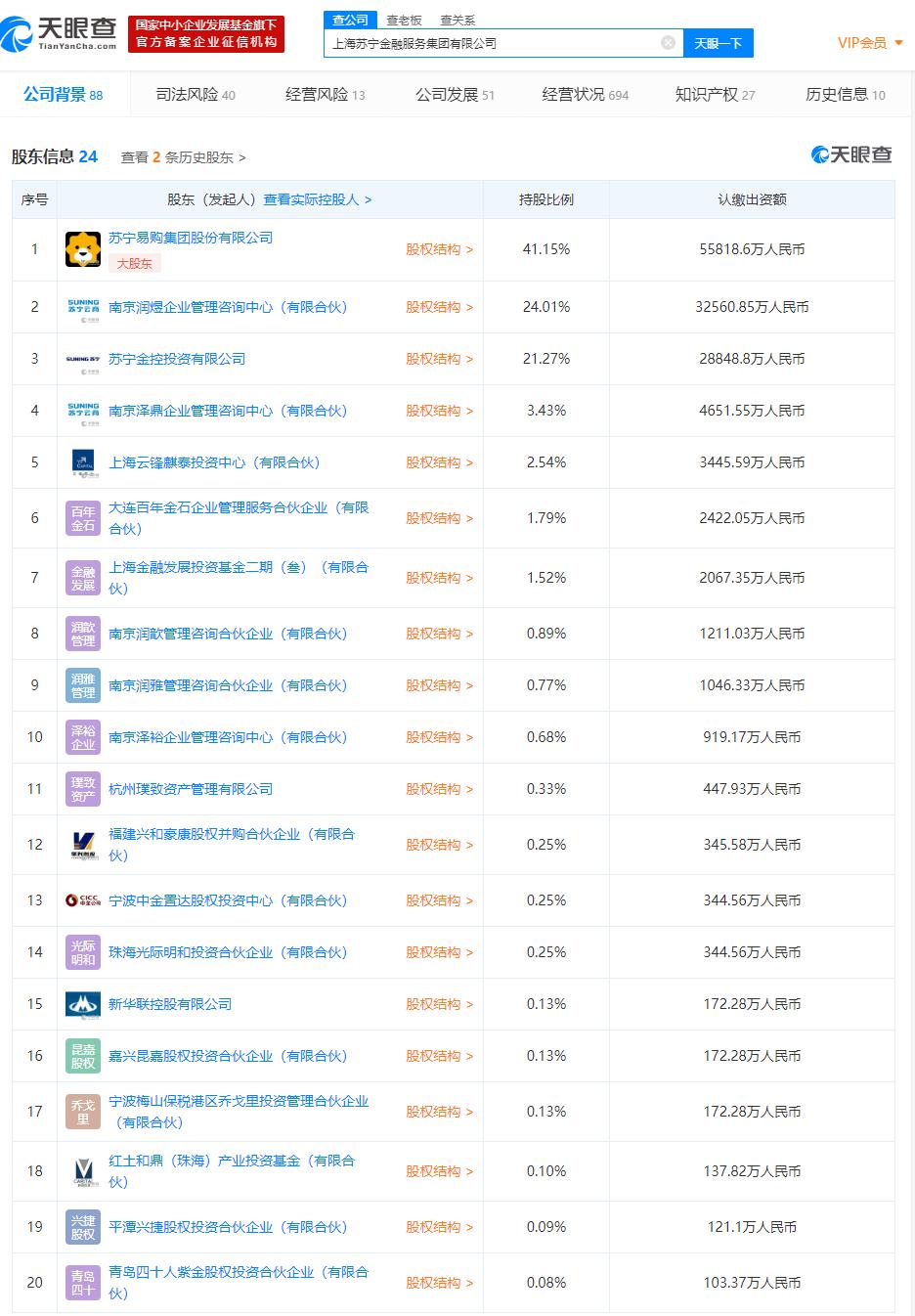Open VIP会员 dropdown menu
915x1316 pixels.
pyautogui.click(x=870, y=43)
